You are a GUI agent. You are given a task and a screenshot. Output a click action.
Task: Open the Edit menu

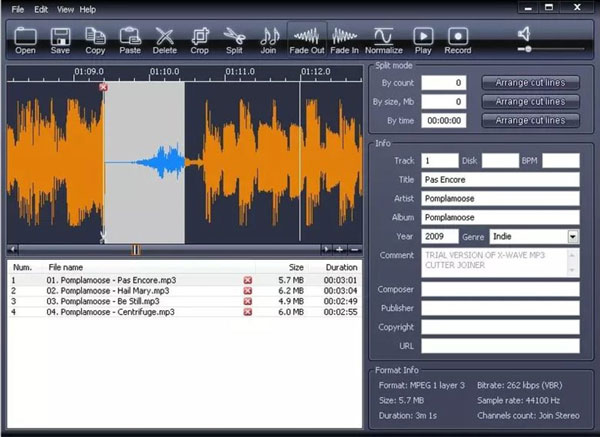(41, 10)
